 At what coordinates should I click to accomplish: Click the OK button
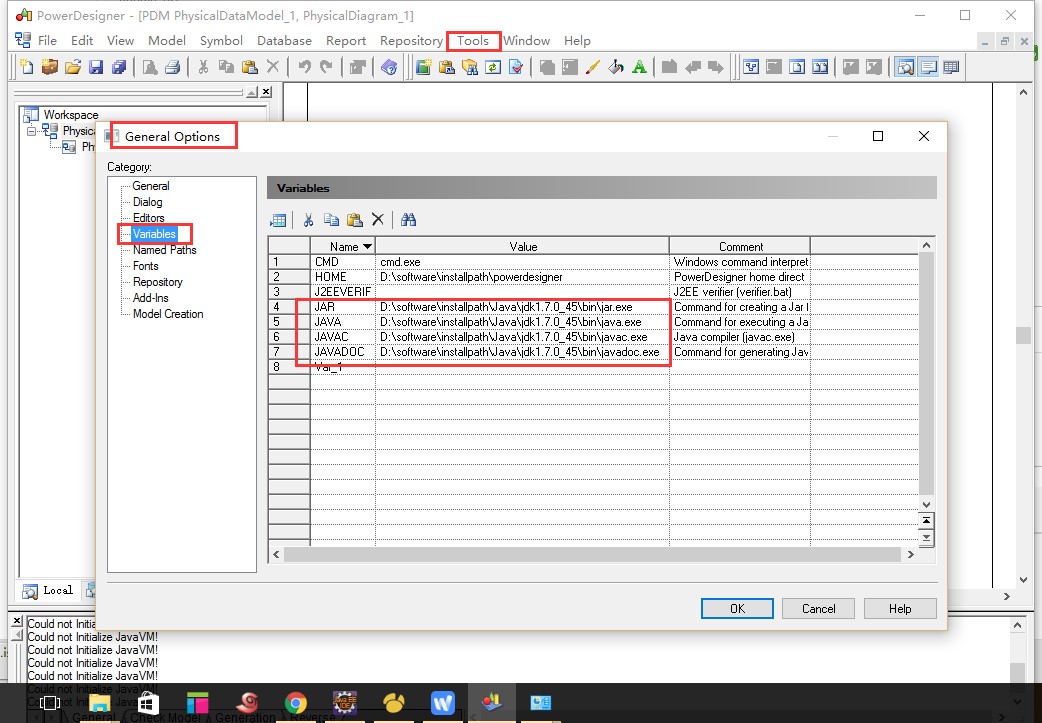(737, 609)
